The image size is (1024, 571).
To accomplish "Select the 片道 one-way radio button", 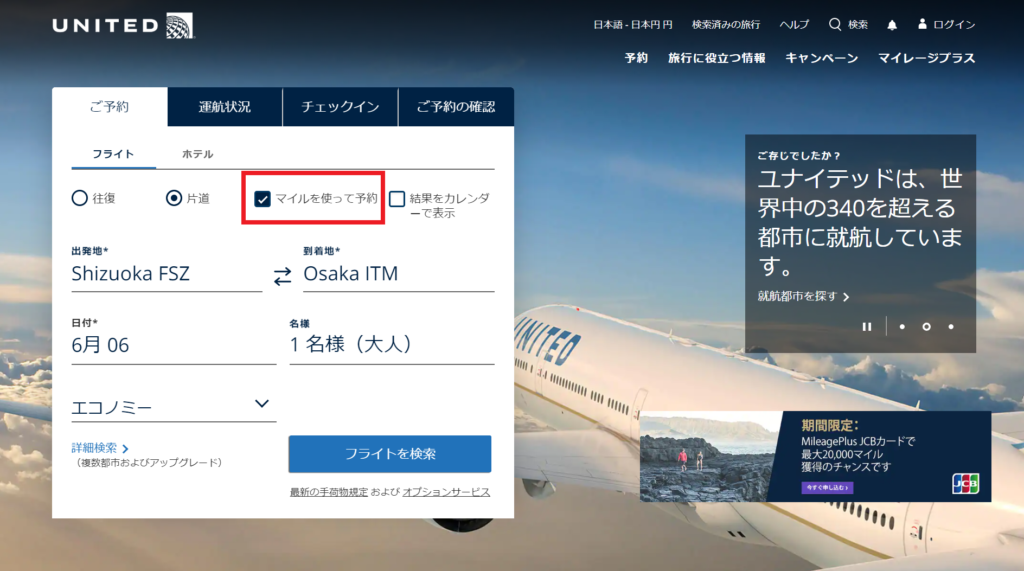I will point(174,198).
